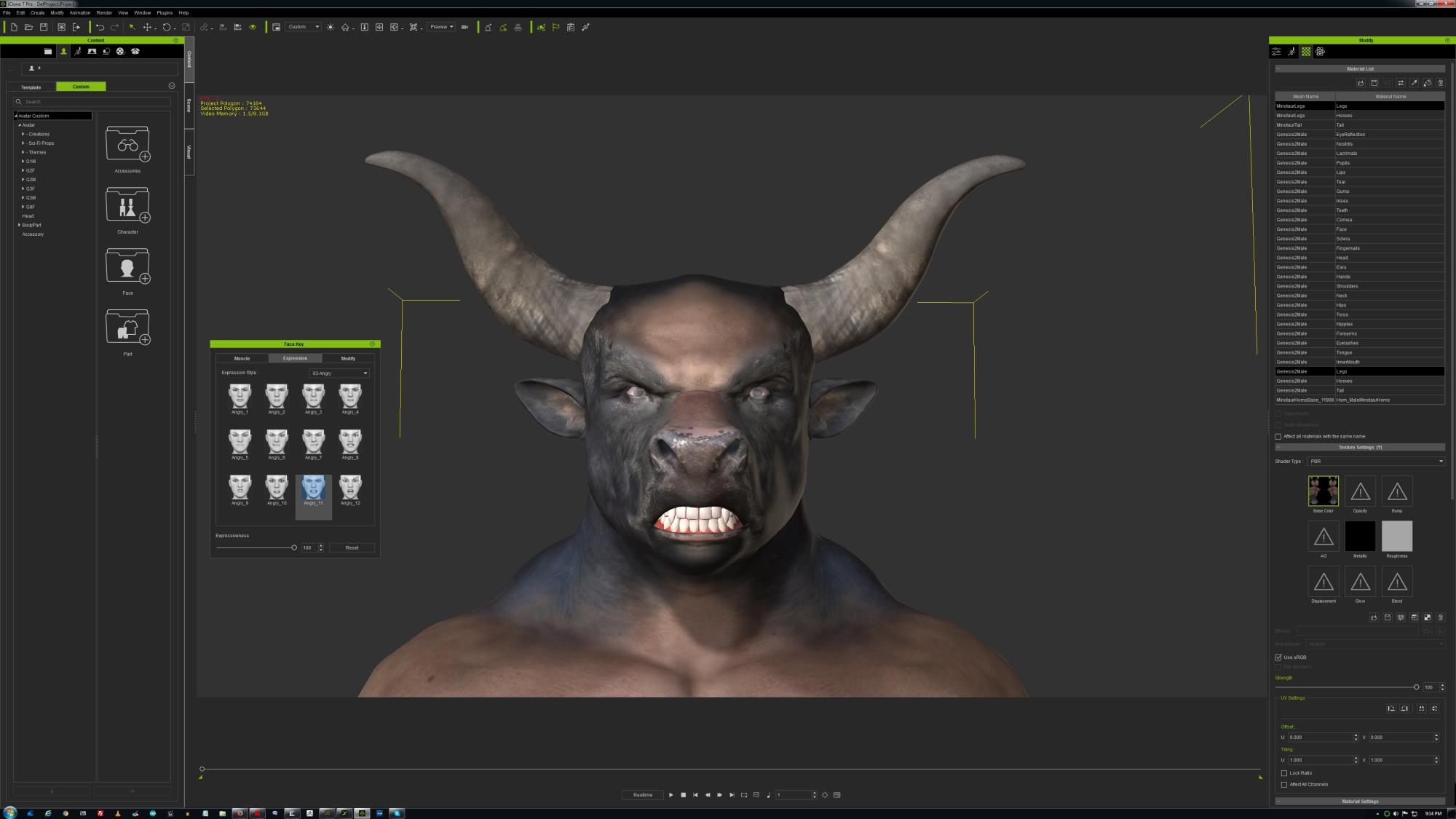Open the Actor tab in Content panel
1456x819 pixels.
coord(63,51)
